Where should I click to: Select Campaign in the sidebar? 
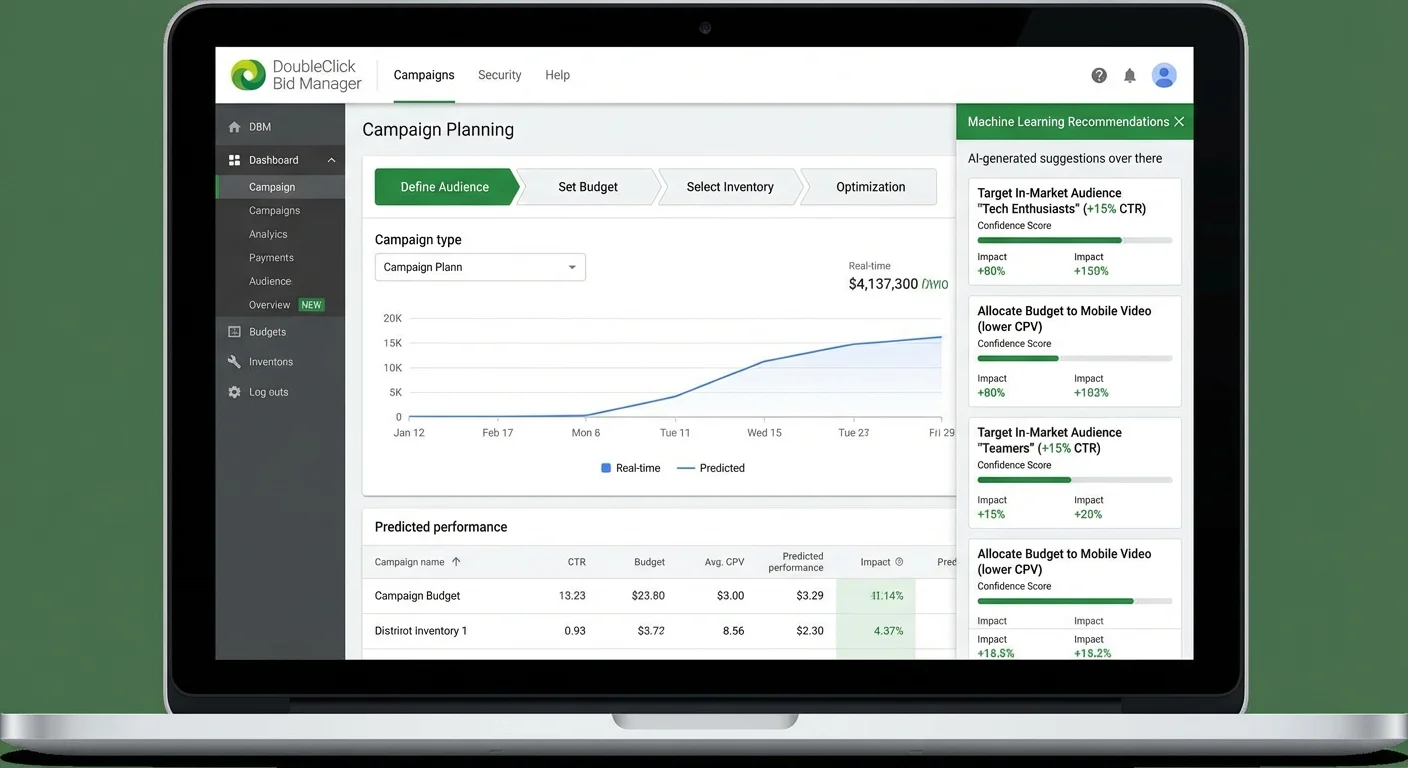[280, 187]
